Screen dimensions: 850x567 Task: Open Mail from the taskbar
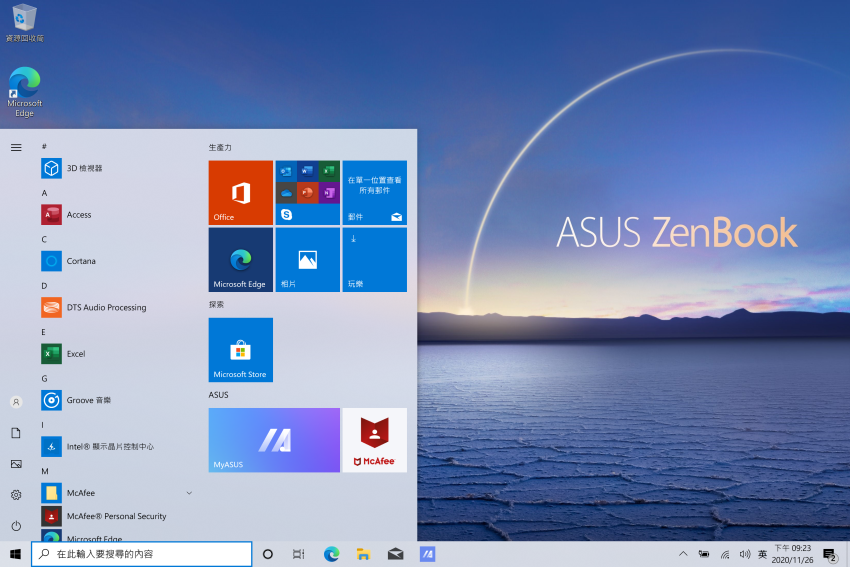tap(396, 554)
